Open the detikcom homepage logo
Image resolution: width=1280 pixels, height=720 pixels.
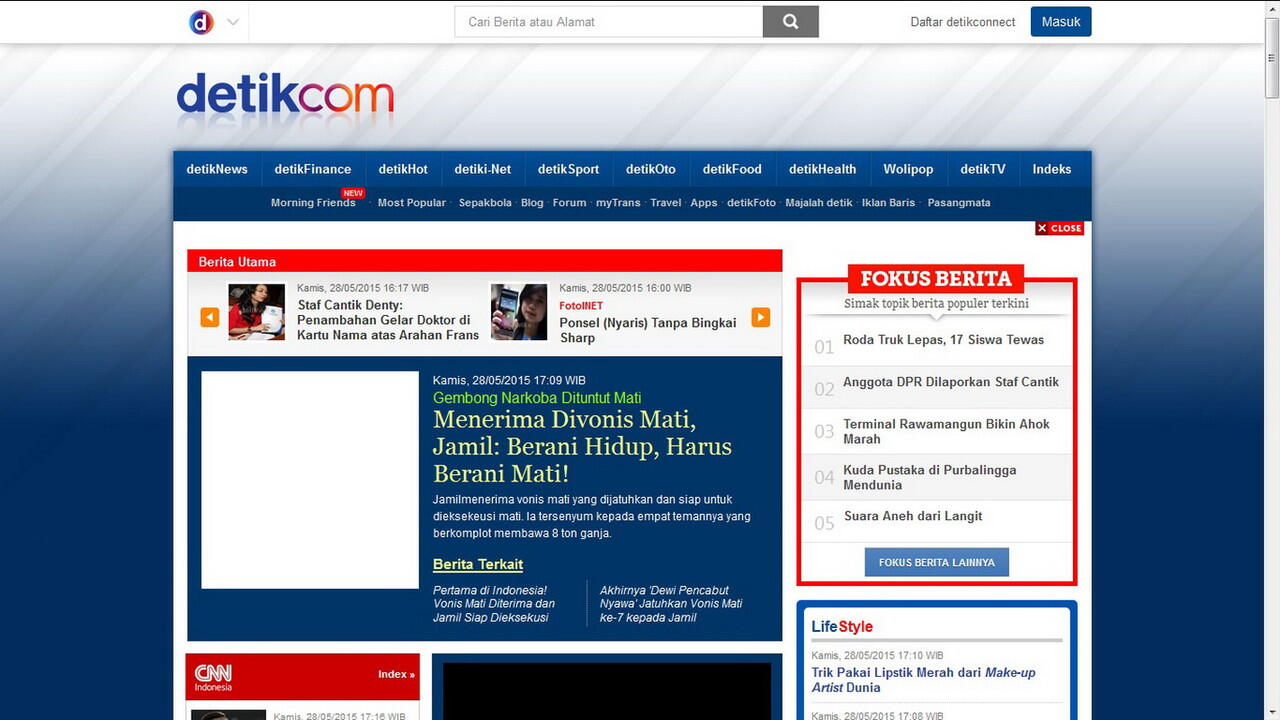[285, 97]
